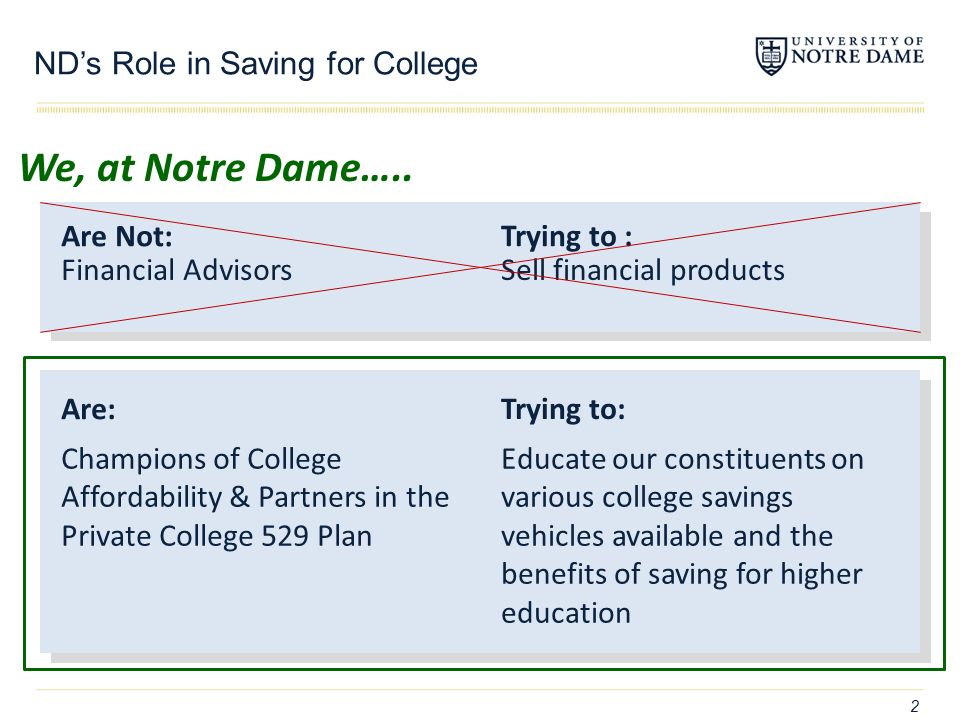Click Private College 529 Plan text
Screen dimensions: 960x720
pos(217,536)
